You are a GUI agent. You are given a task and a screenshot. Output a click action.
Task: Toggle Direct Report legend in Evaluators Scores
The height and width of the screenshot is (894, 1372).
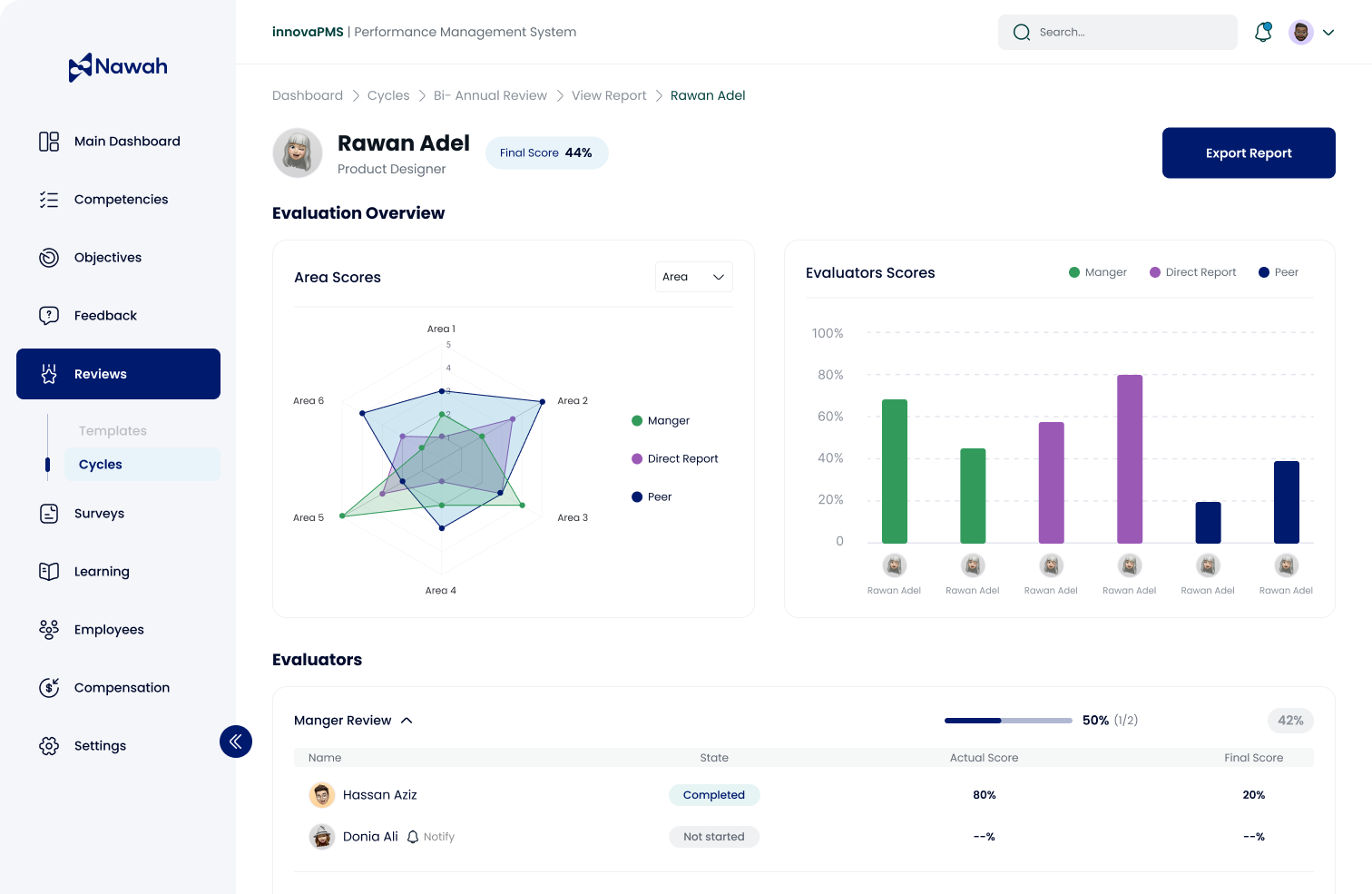pyautogui.click(x=1192, y=272)
